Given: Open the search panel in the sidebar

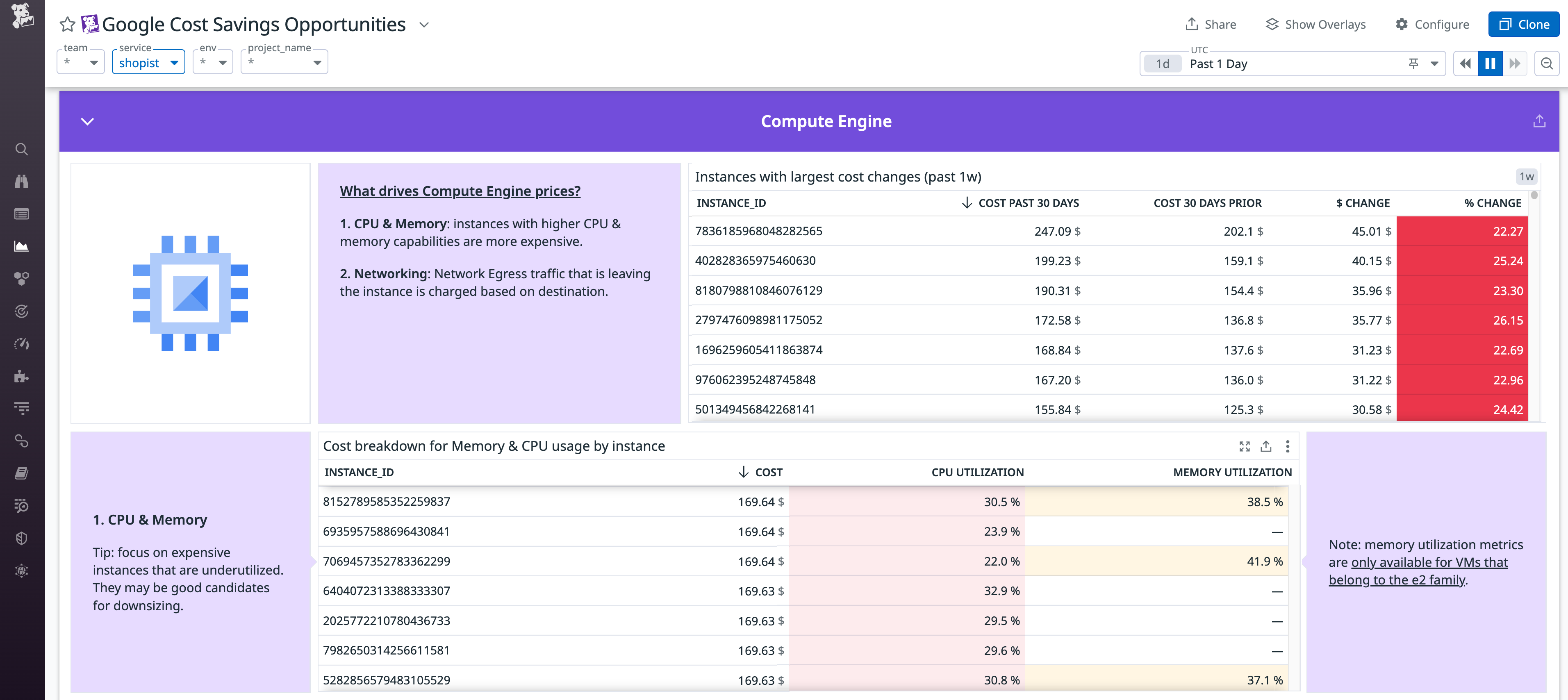Looking at the screenshot, I should click(x=22, y=149).
